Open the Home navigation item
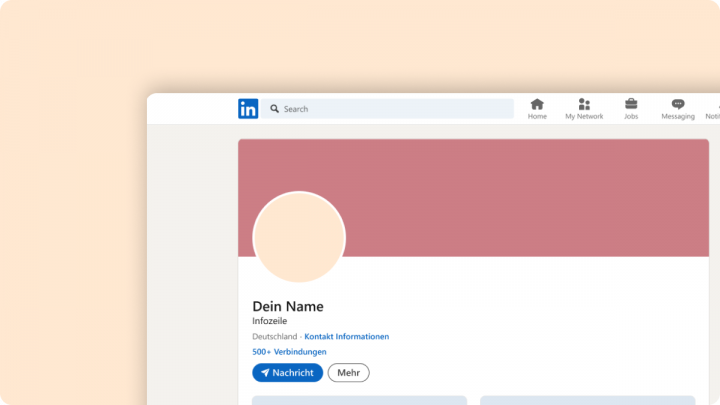 click(537, 109)
